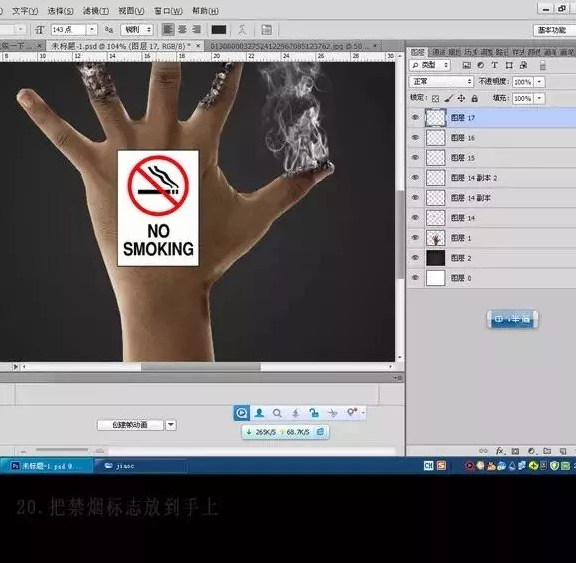This screenshot has width=576, height=563.
Task: Filter layers by shape layer icon
Action: coord(509,65)
